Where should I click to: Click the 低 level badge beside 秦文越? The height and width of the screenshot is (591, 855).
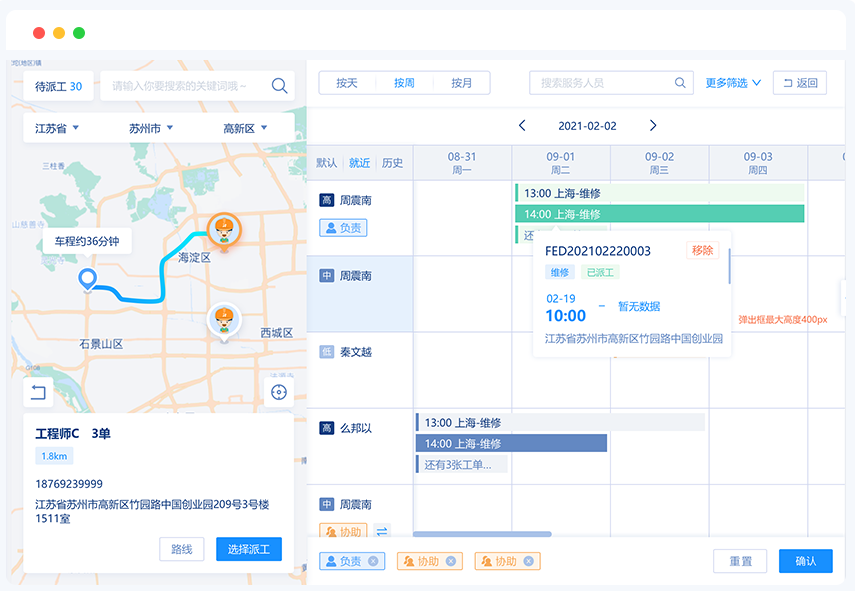click(x=326, y=352)
